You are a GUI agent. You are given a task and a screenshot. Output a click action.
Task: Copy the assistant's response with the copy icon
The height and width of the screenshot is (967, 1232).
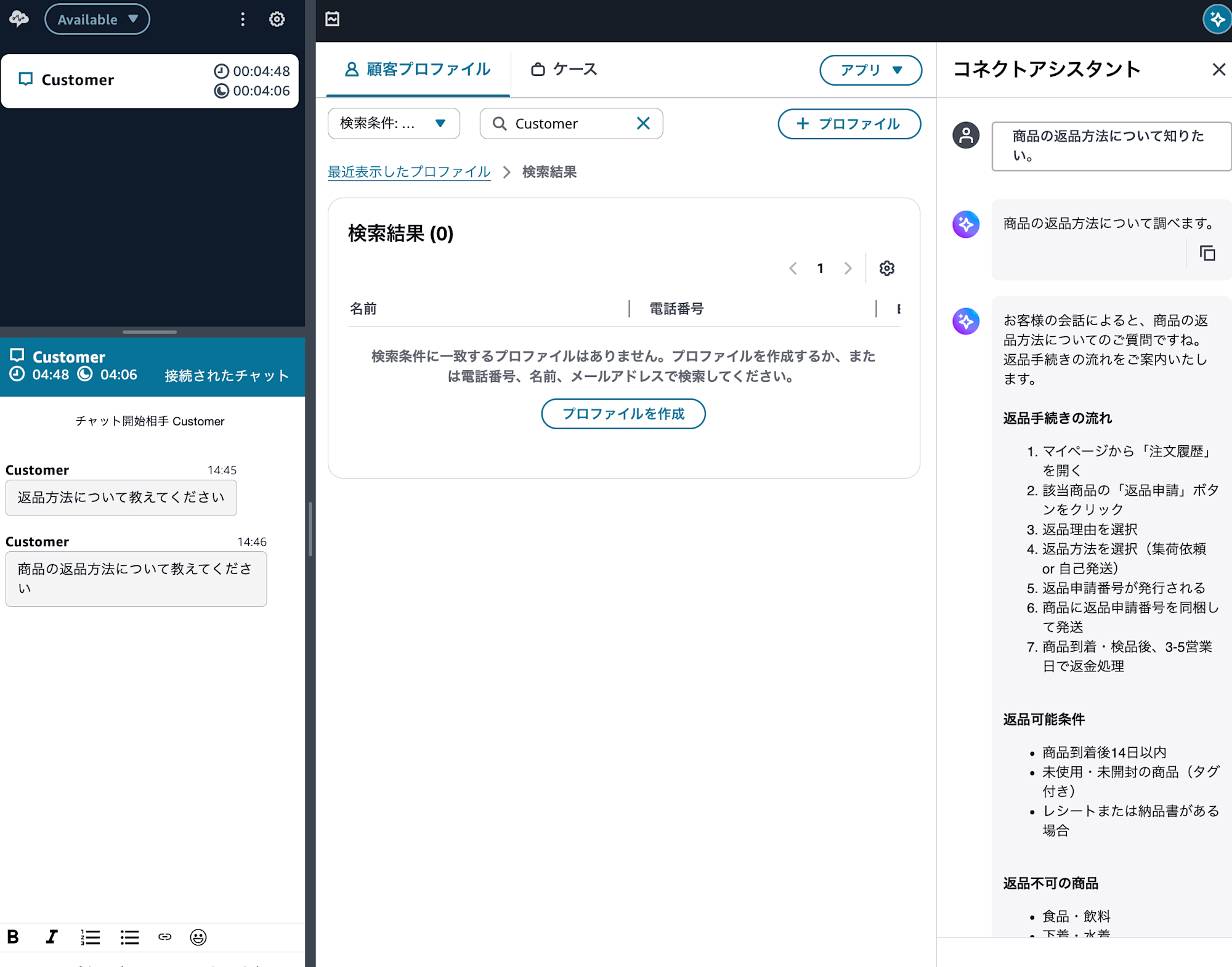pos(1207,253)
